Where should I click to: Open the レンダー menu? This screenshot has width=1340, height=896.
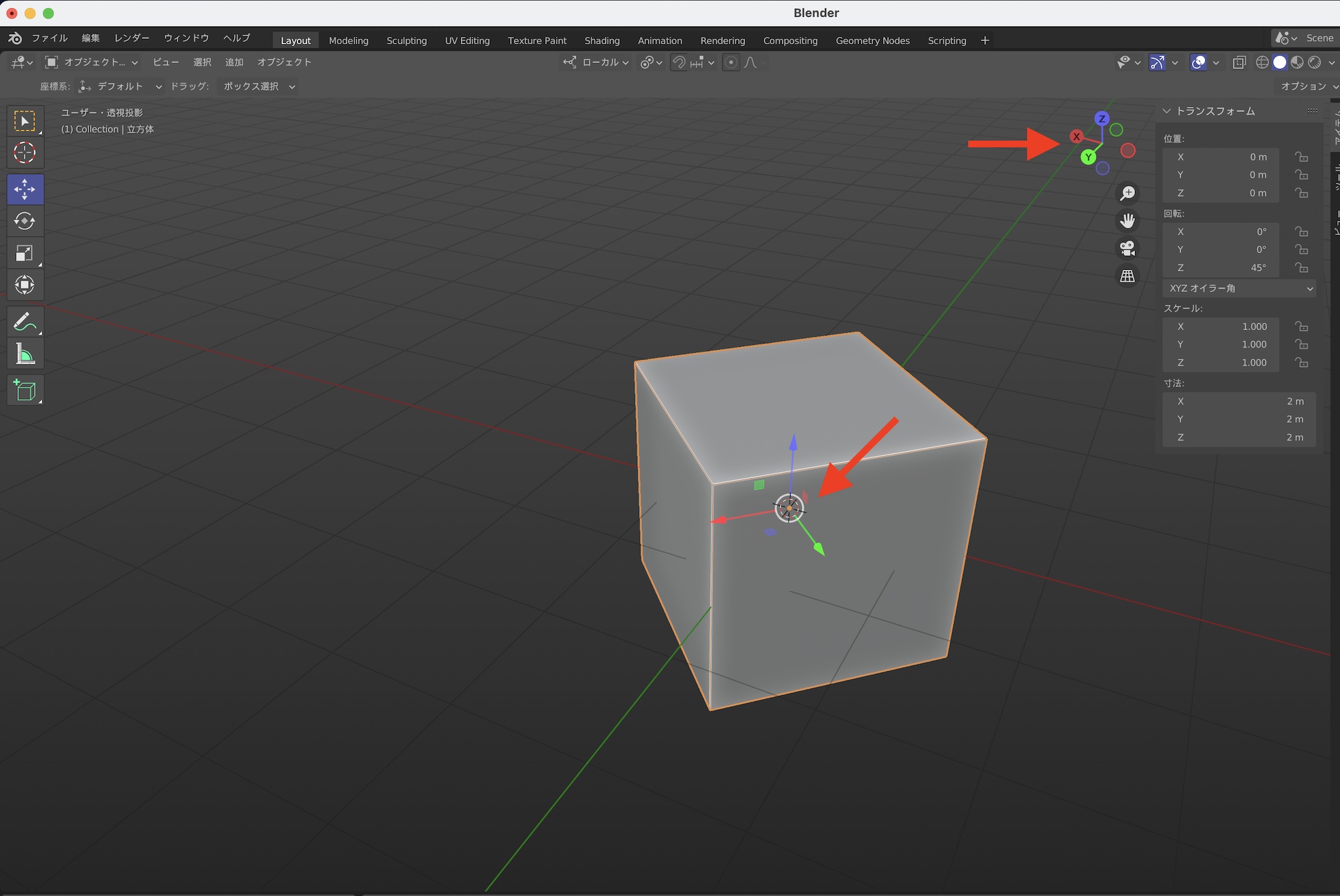pyautogui.click(x=131, y=38)
